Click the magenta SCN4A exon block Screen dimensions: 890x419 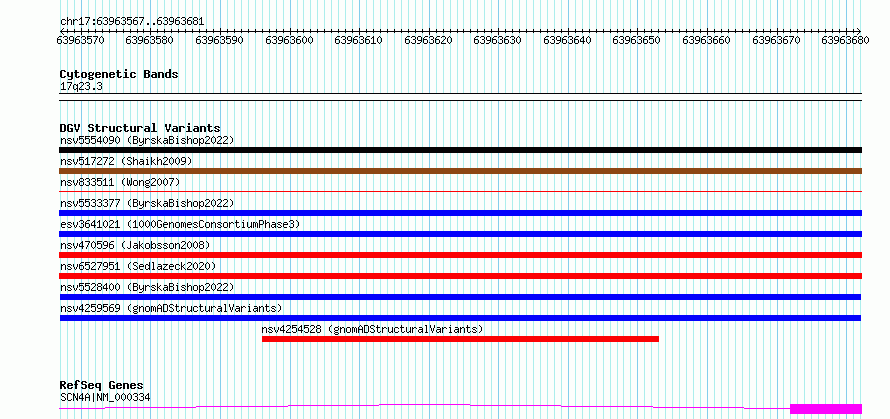(x=826, y=409)
